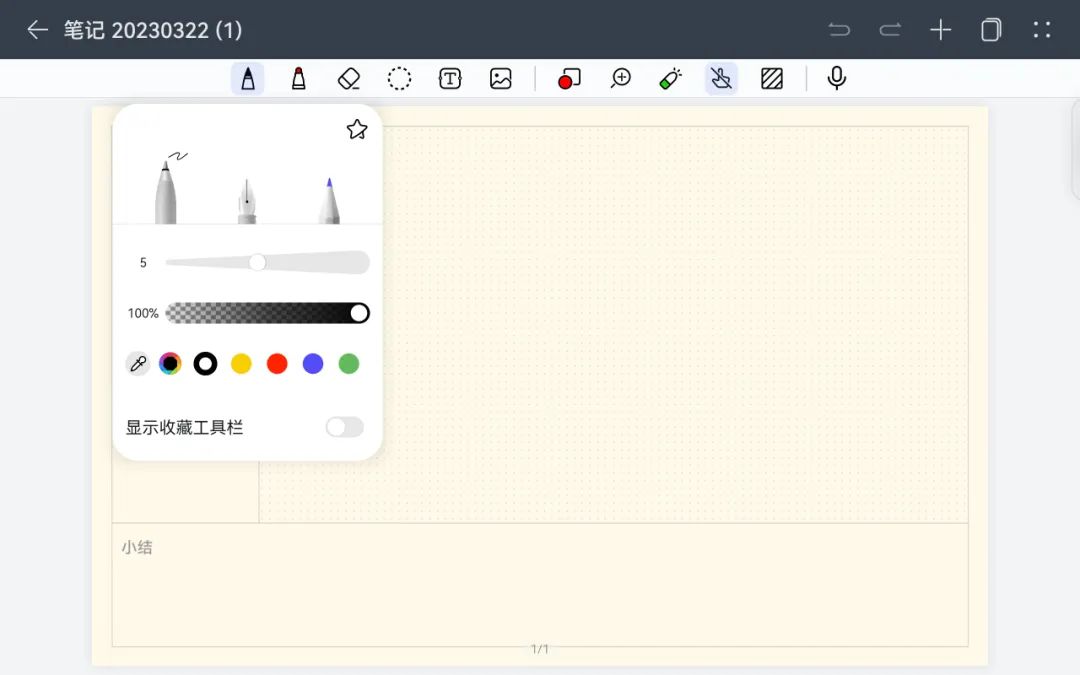
Task: Activate the lasso selection tool
Action: [399, 79]
